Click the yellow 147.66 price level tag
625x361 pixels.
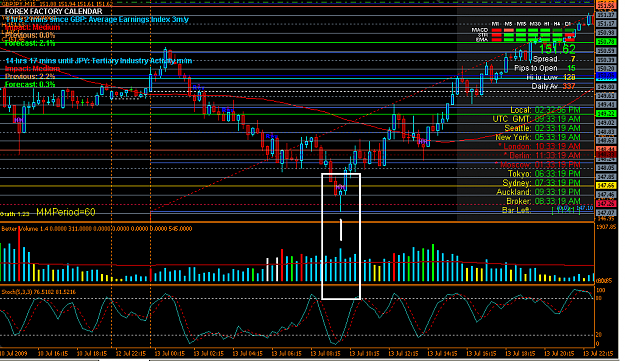605,186
